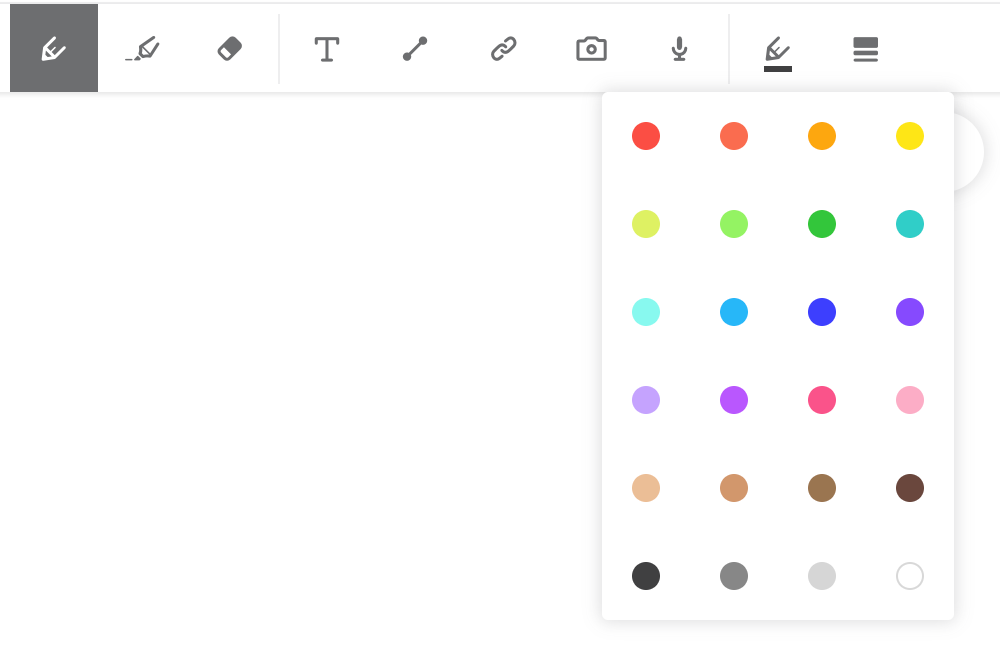Open the Camera photo tool
Viewport: 1000px width, 656px height.
[591, 48]
